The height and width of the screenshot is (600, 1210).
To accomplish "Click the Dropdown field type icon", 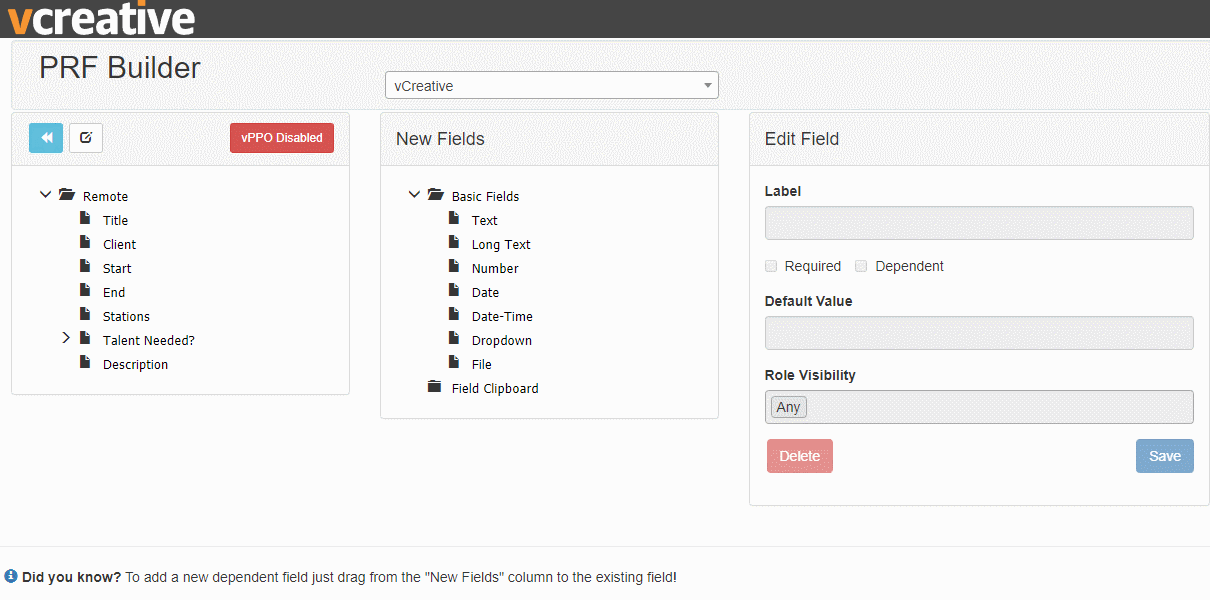I will point(454,338).
